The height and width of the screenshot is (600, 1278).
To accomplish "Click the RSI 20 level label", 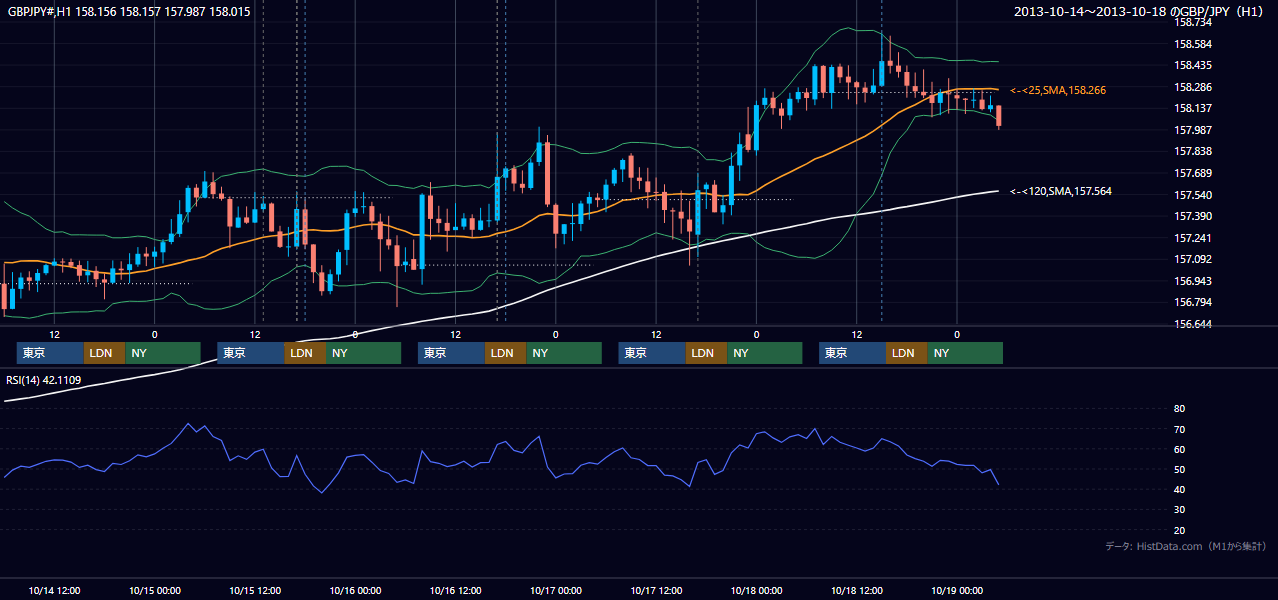I will (1179, 530).
